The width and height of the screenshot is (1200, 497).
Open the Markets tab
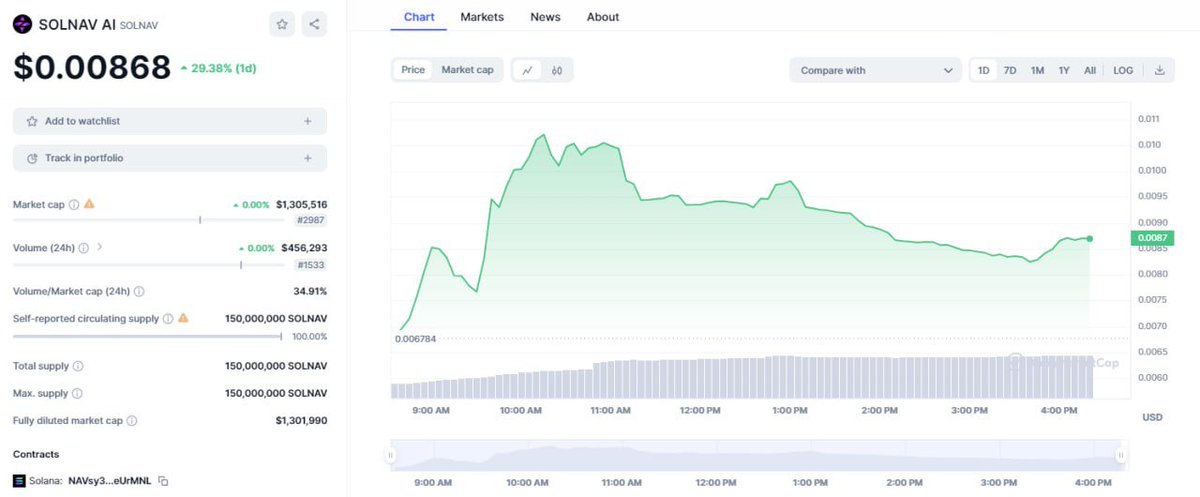tap(482, 17)
